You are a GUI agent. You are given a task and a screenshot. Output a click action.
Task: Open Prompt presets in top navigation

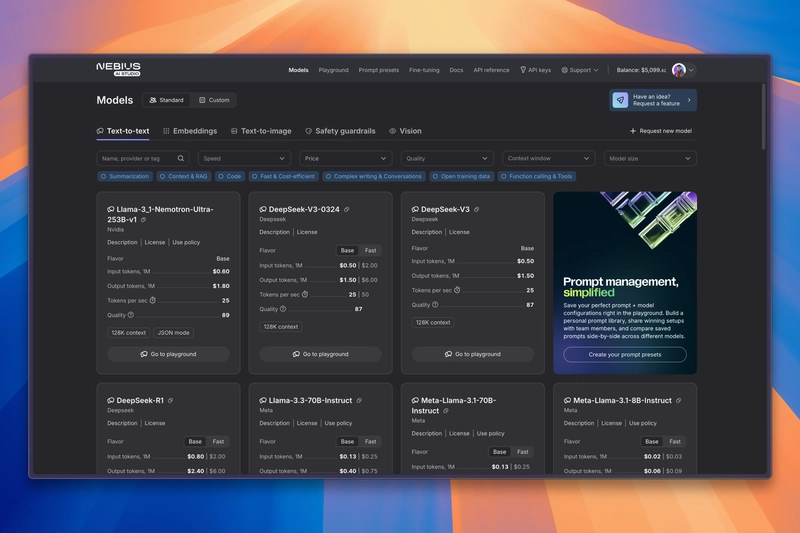point(379,70)
